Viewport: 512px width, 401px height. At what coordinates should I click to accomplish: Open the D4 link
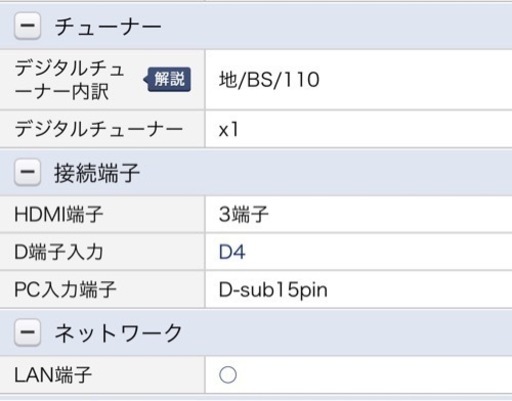click(232, 252)
